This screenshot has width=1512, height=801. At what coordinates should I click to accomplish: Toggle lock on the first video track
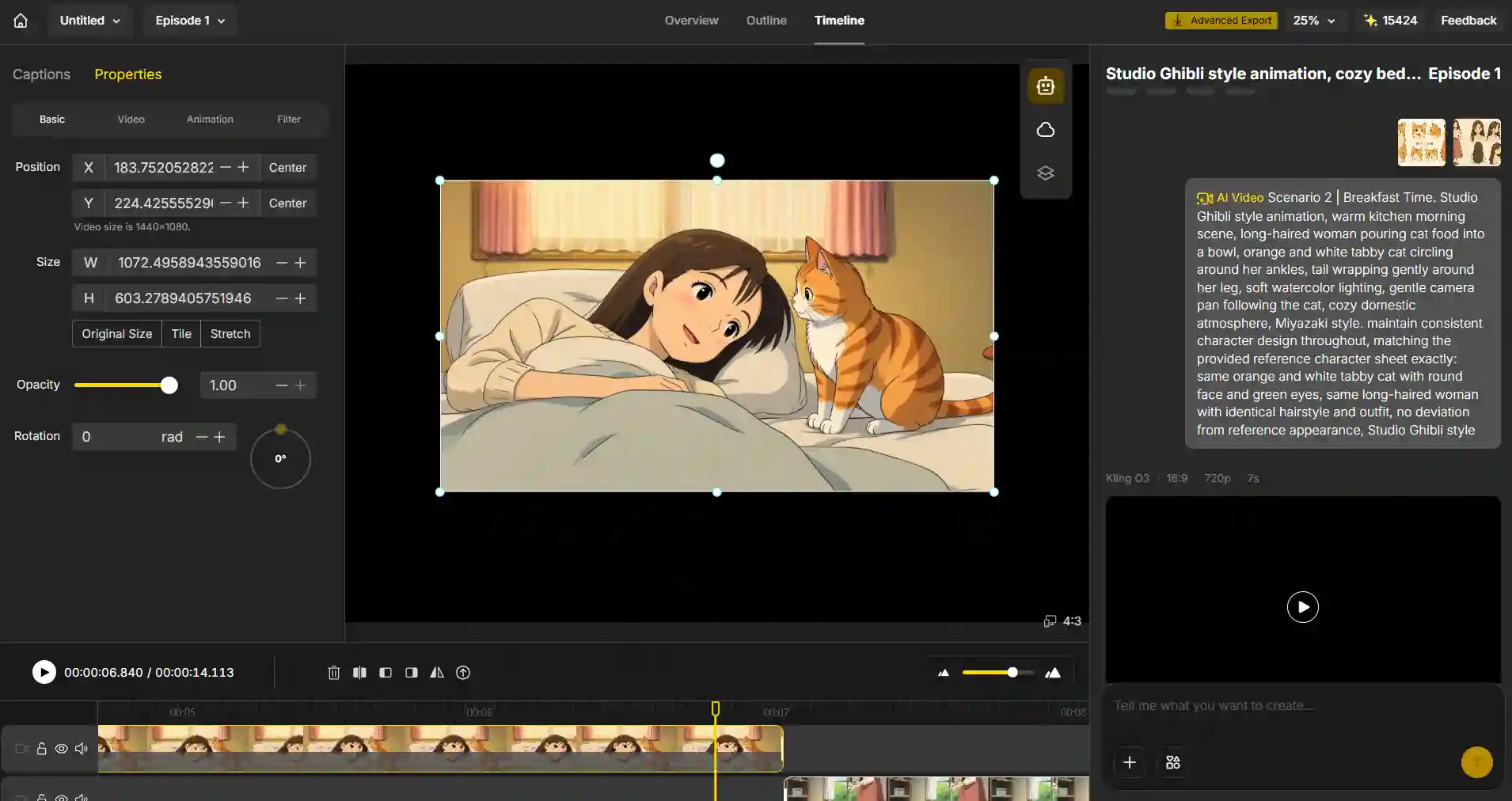click(41, 748)
